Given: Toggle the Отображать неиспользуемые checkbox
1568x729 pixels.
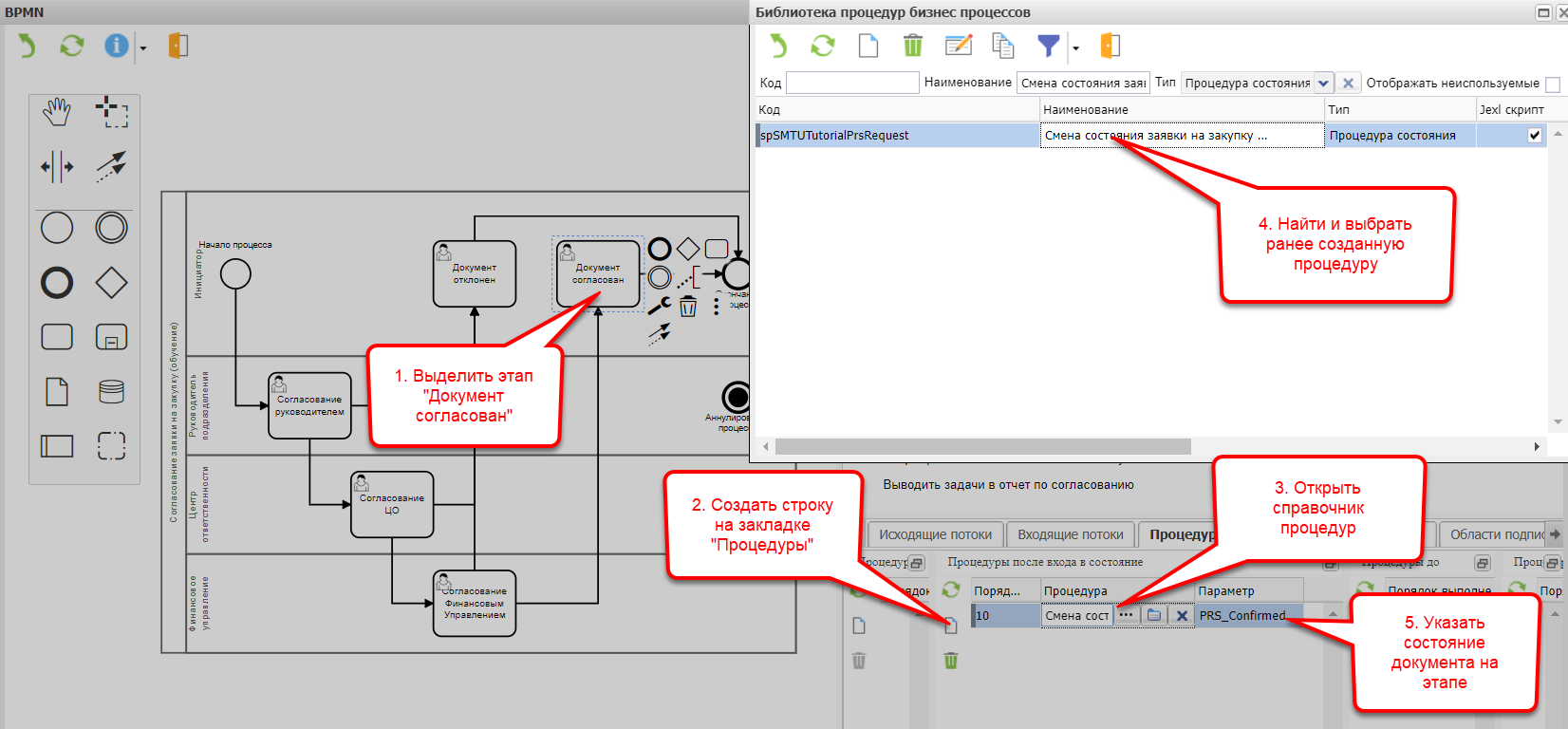Looking at the screenshot, I should pos(1553,84).
